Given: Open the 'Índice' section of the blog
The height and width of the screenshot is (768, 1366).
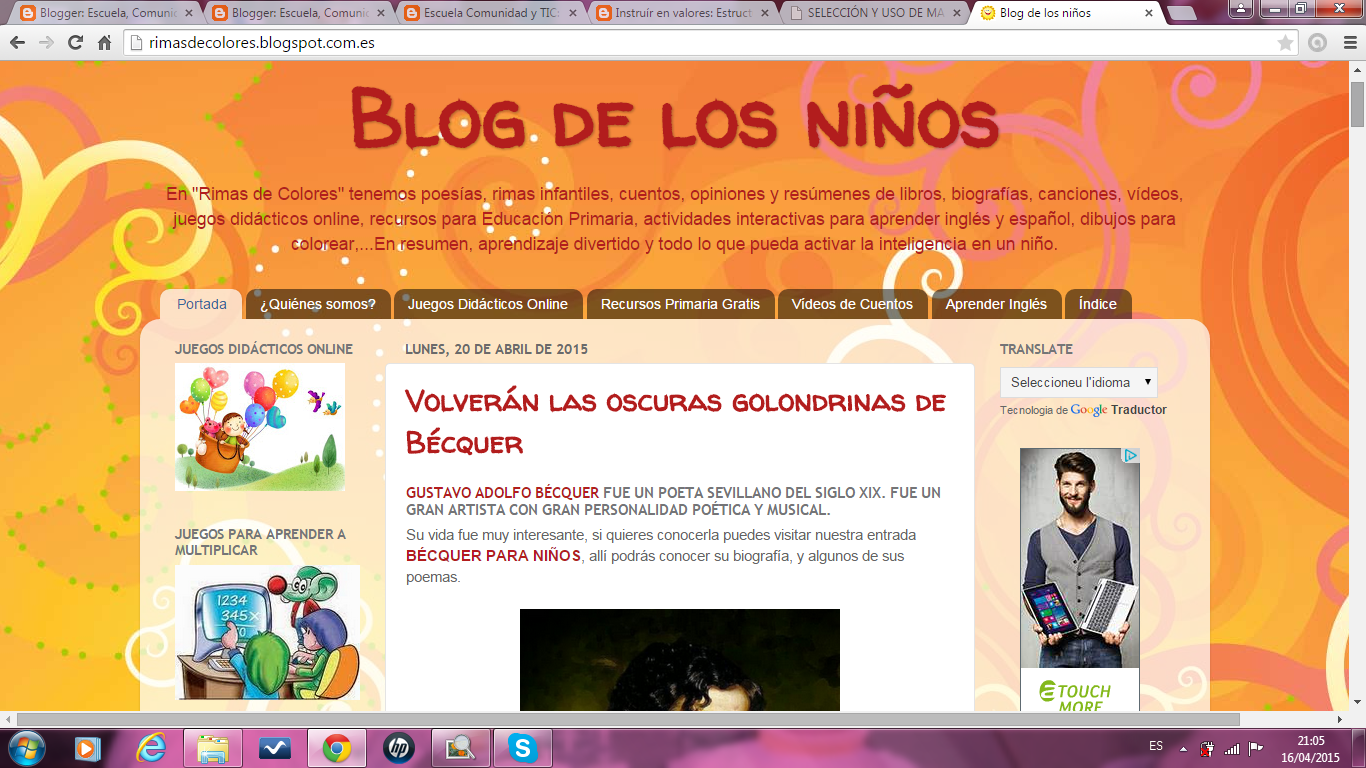Looking at the screenshot, I should coord(1097,304).
